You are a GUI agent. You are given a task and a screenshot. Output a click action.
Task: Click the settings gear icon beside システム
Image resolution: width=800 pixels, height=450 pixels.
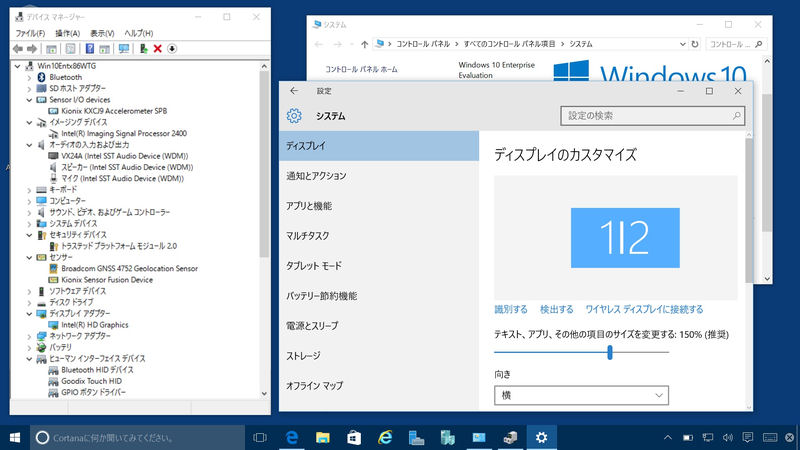tap(294, 116)
